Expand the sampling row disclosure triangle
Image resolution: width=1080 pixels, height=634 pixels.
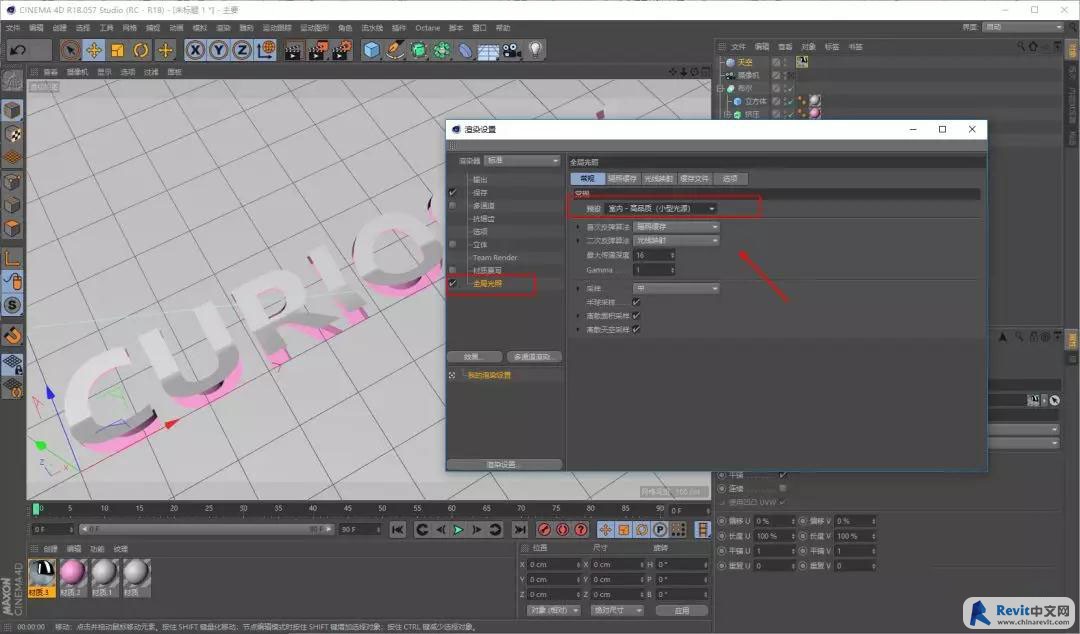tap(578, 288)
